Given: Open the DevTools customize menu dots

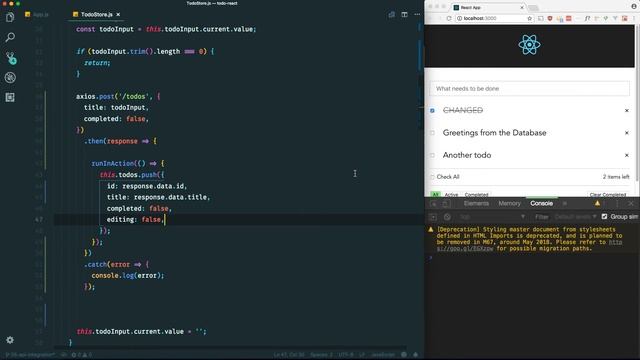Looking at the screenshot, I should [x=617, y=203].
